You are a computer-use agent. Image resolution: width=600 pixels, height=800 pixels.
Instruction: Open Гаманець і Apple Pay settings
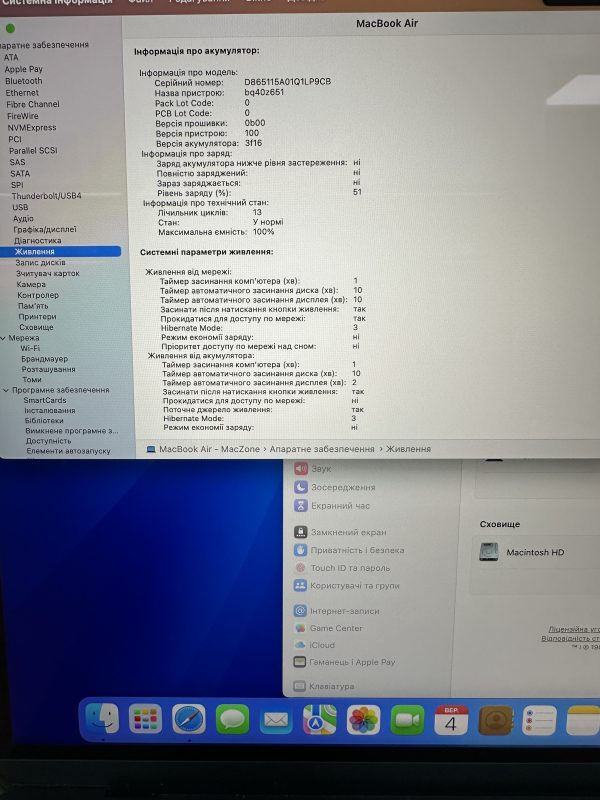[x=344, y=662]
